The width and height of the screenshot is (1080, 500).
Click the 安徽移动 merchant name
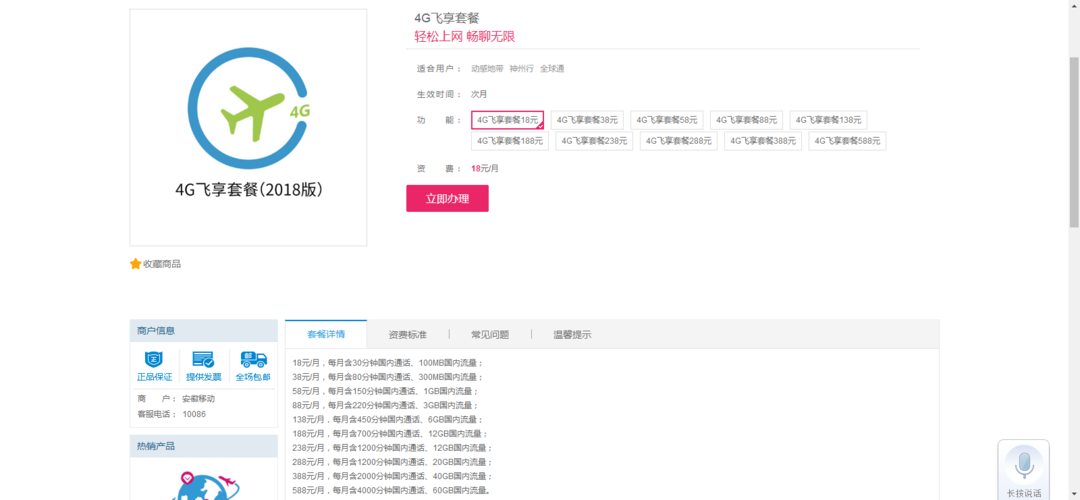[x=198, y=399]
